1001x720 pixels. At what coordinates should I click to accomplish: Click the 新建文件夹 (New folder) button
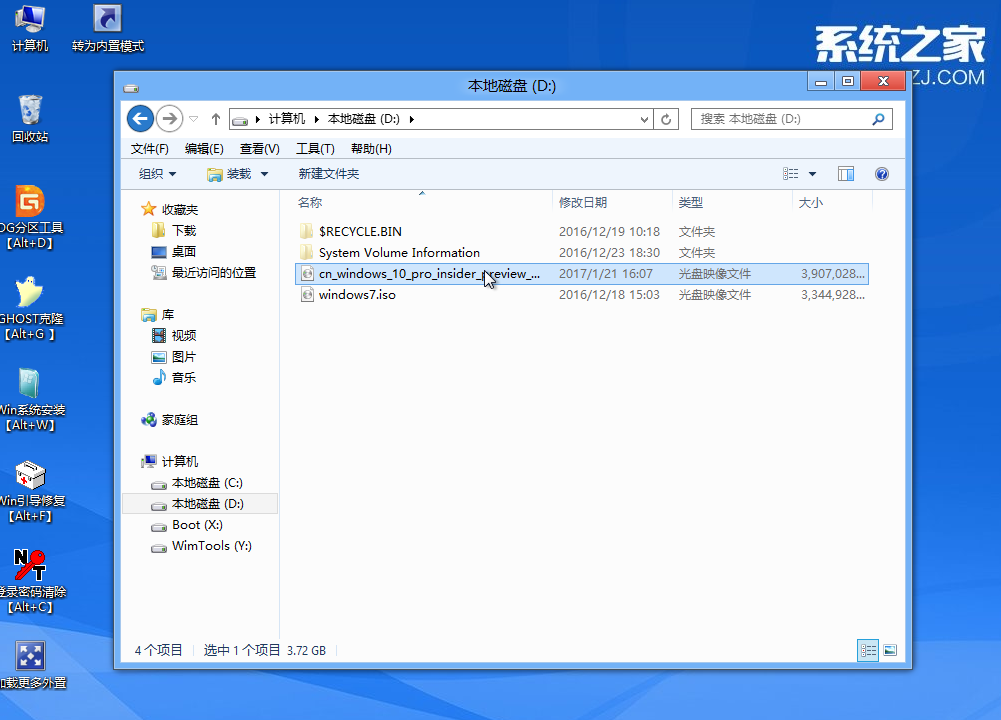[328, 174]
